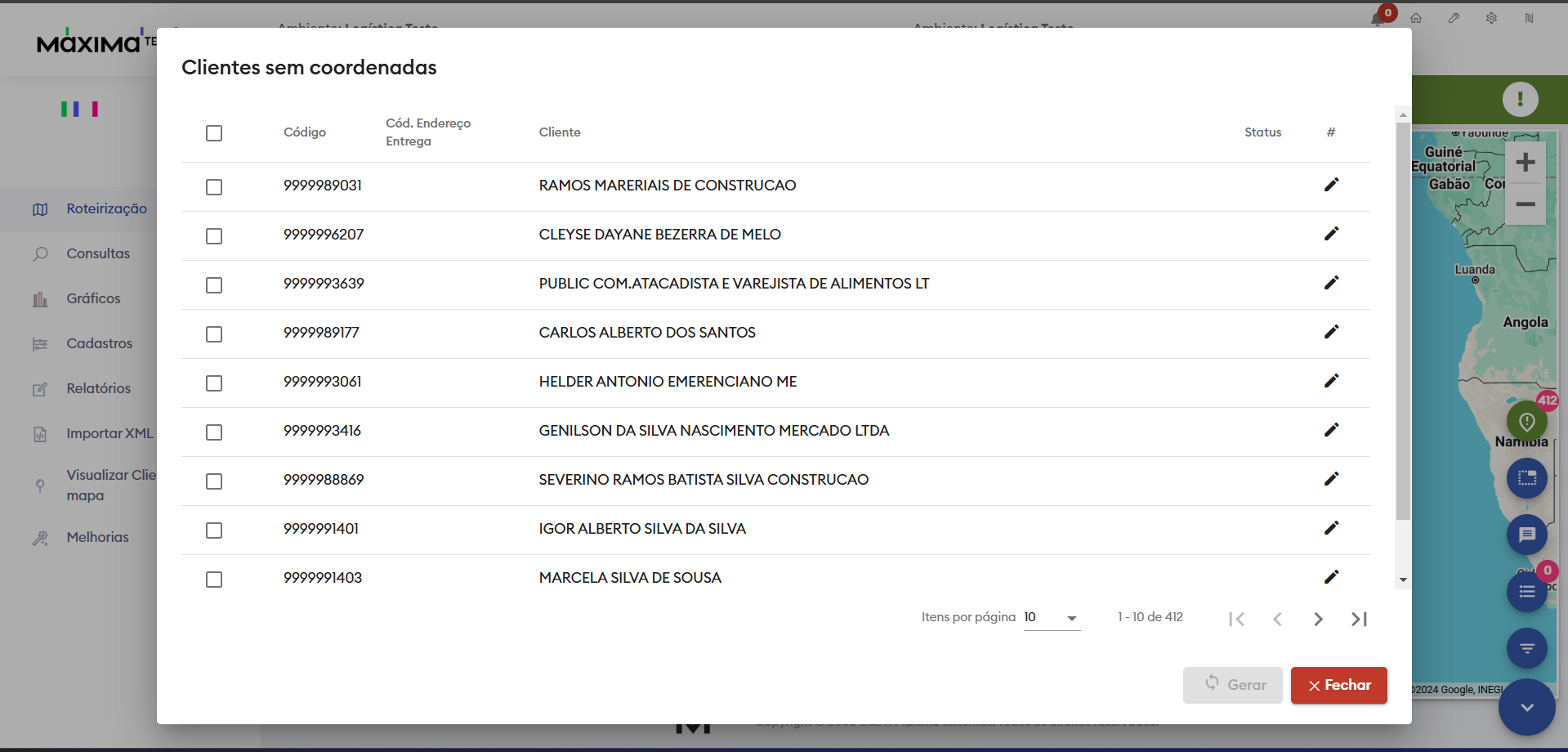Go to first page of client list
The height and width of the screenshot is (752, 1568).
point(1236,619)
